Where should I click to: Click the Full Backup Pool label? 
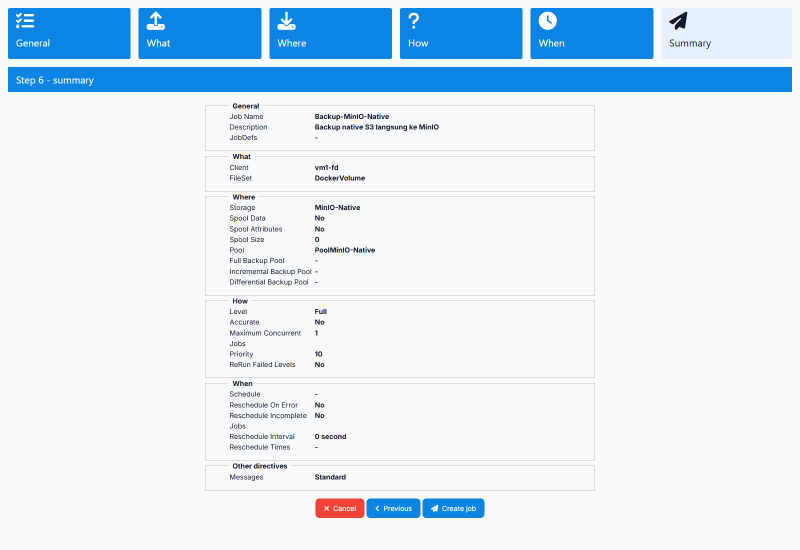tap(257, 261)
